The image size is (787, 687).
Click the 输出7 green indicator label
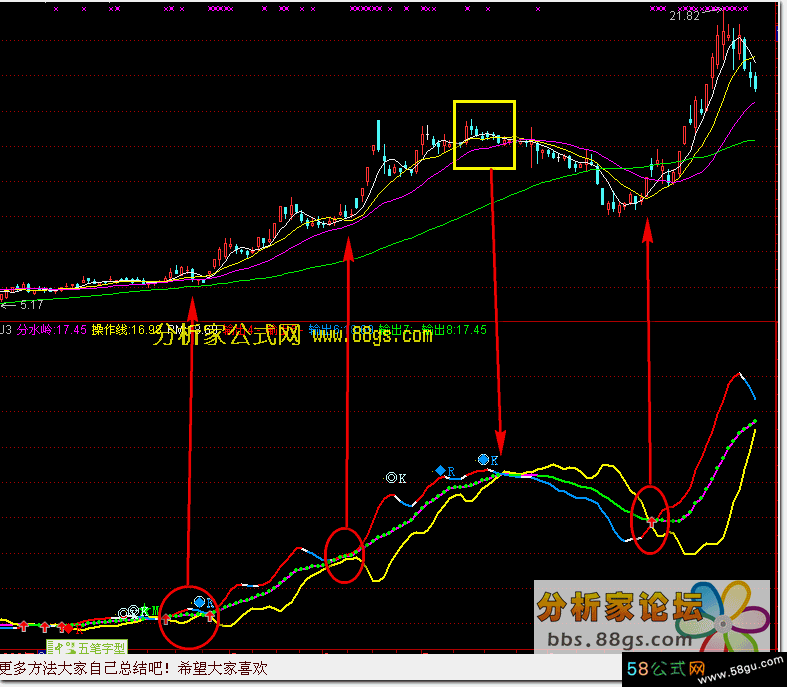396,330
